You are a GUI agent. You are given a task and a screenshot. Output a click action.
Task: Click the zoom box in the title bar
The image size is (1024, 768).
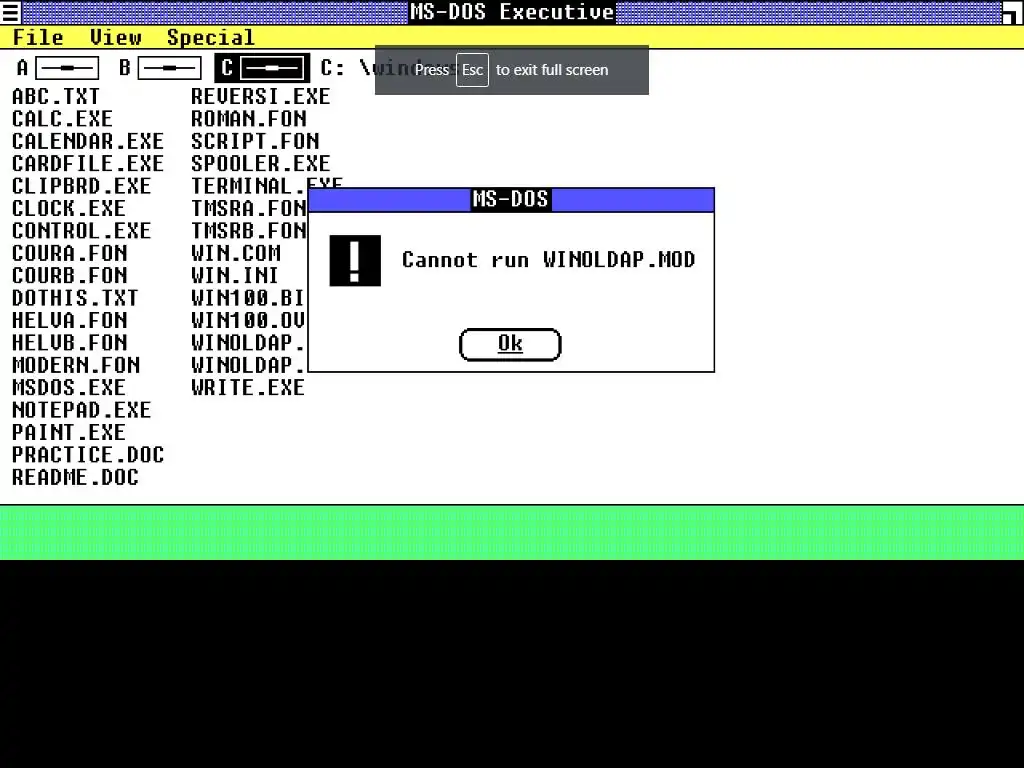click(x=1013, y=12)
